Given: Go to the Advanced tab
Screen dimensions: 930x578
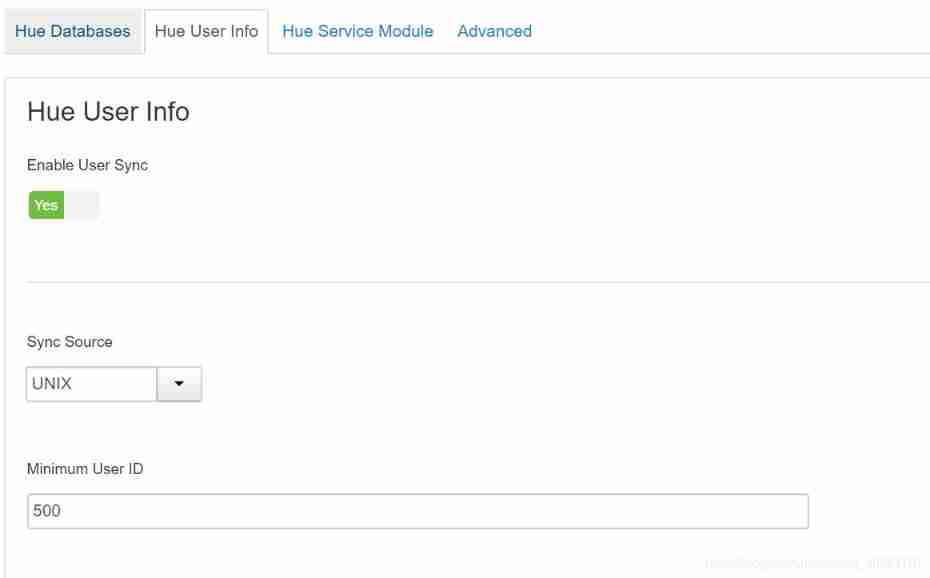Looking at the screenshot, I should [x=494, y=31].
